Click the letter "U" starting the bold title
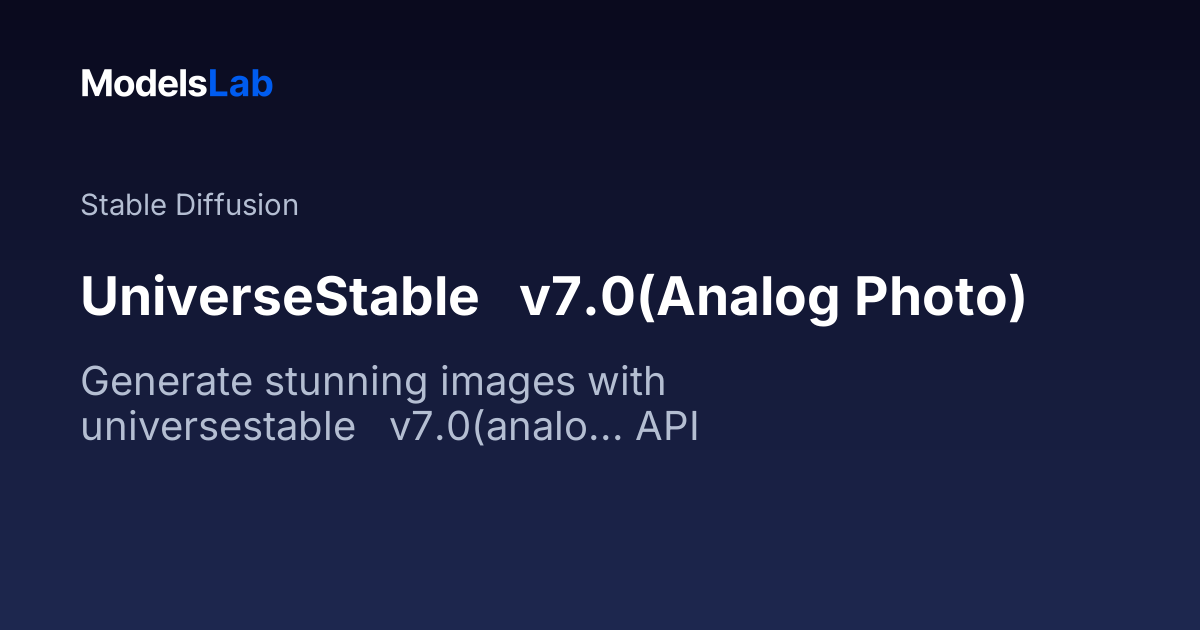The height and width of the screenshot is (630, 1200). 98,298
